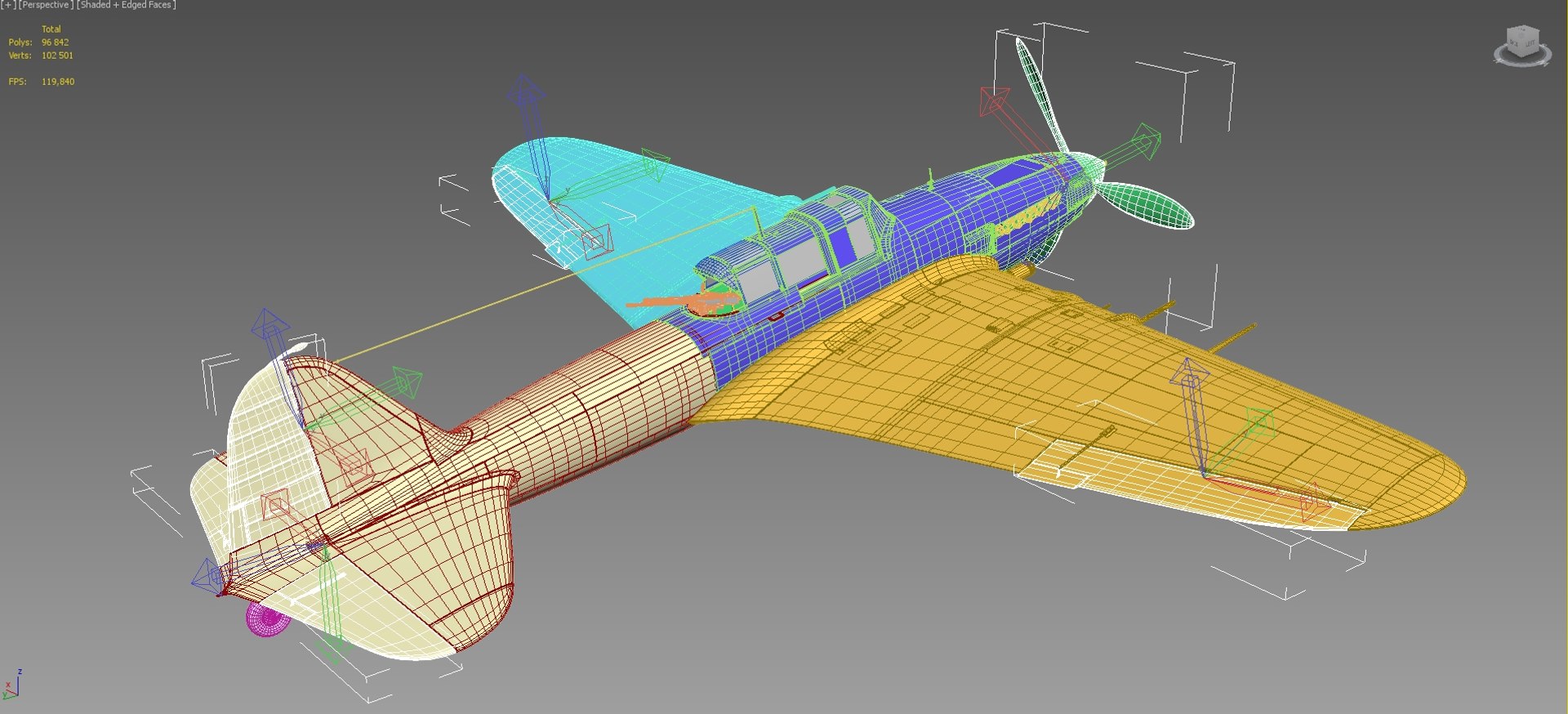Open the viewport [+] general menu
Viewport: 1568px width, 714px height.
point(7,5)
